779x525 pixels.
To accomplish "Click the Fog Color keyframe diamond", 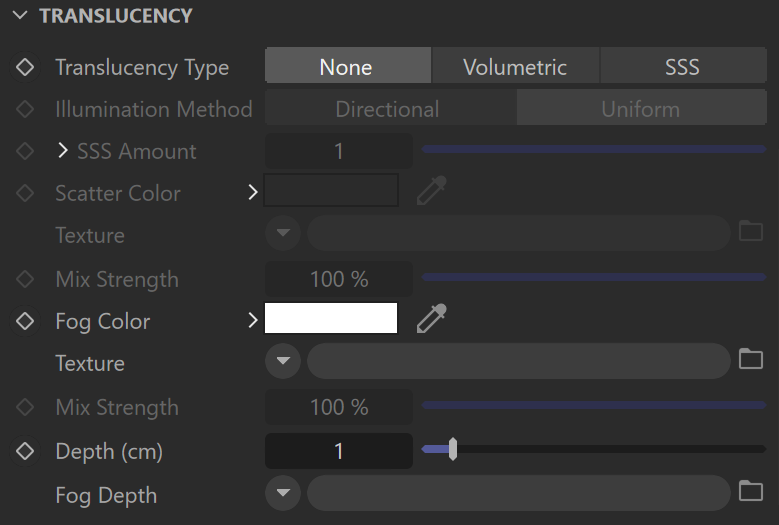I will click(x=25, y=321).
